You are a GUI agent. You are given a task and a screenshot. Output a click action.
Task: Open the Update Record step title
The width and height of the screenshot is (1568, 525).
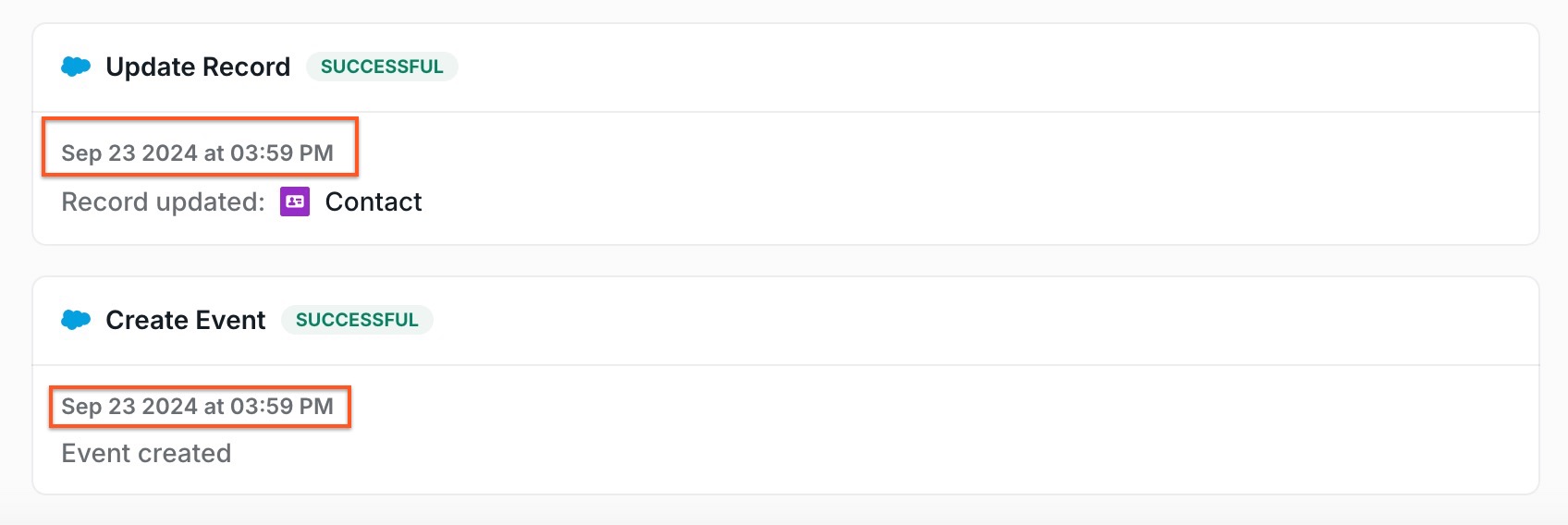tap(198, 67)
